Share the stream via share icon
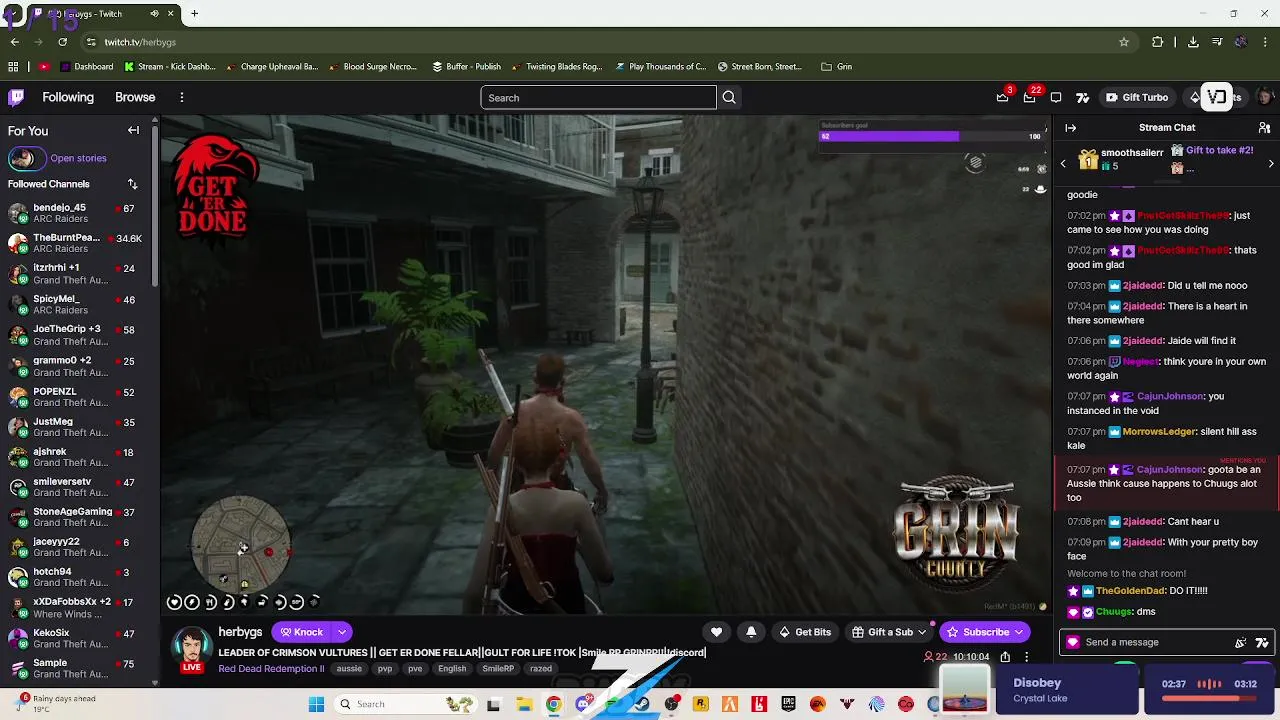 pyautogui.click(x=1005, y=657)
